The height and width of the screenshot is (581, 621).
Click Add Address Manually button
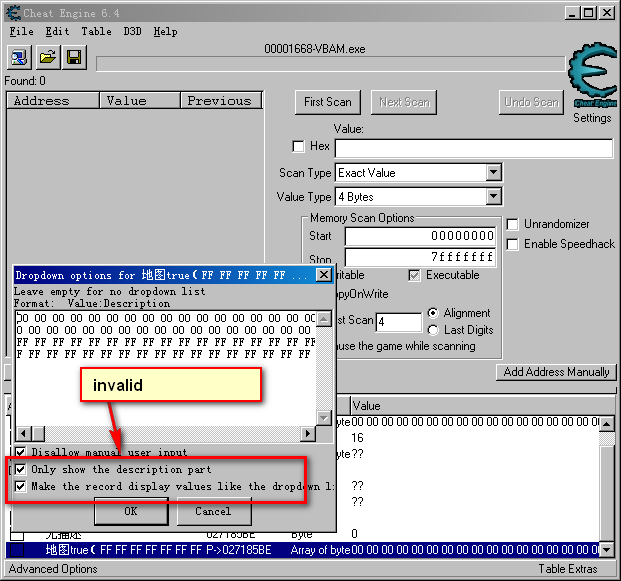pyautogui.click(x=556, y=372)
